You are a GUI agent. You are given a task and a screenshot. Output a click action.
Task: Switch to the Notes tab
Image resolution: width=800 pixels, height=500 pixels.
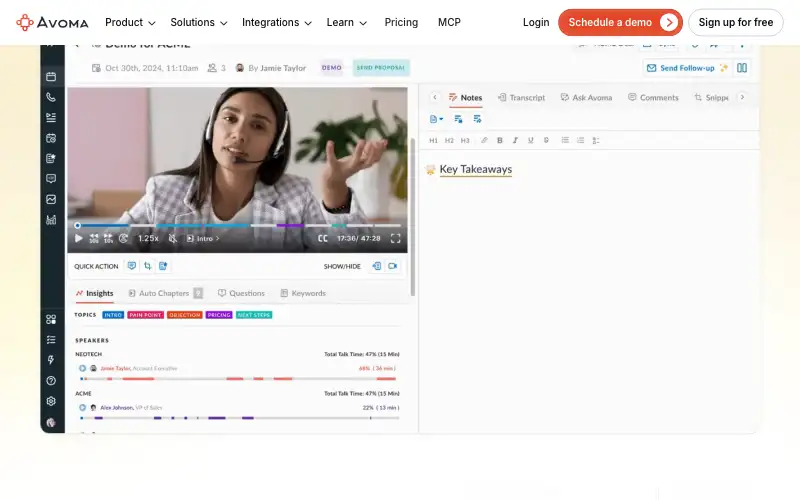point(465,97)
